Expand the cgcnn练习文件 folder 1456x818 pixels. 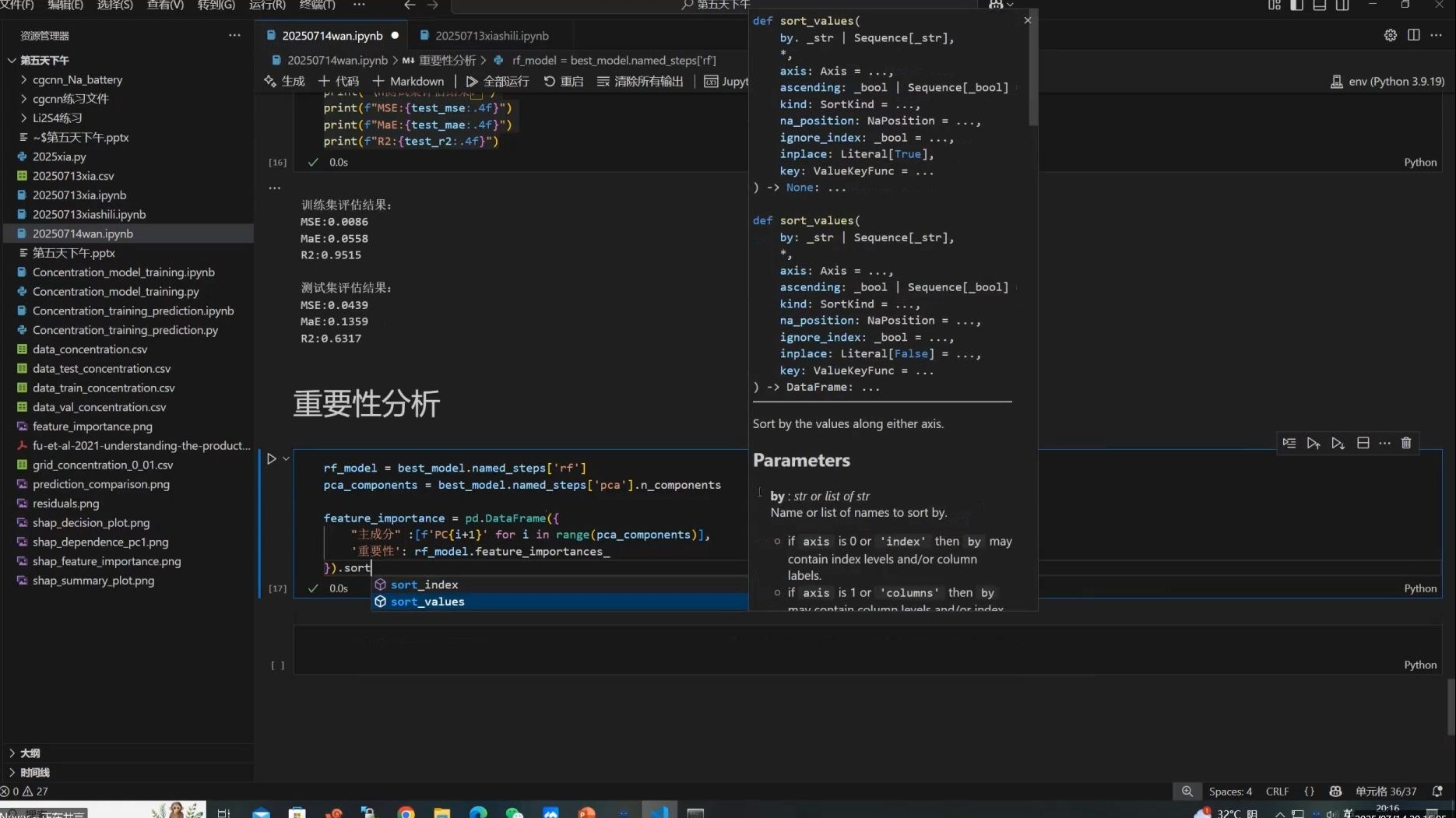click(70, 99)
